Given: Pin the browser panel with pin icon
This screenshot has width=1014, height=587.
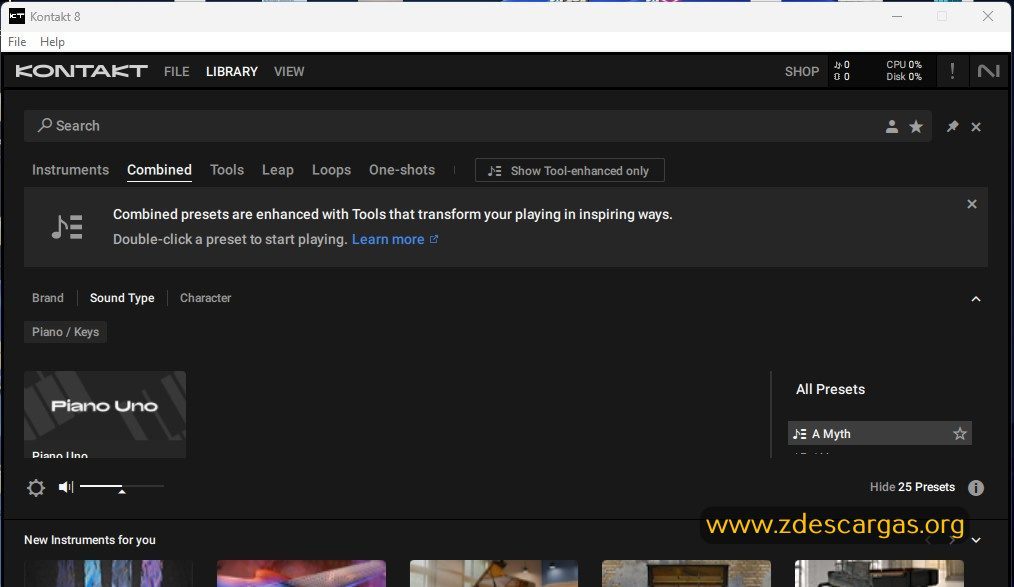Looking at the screenshot, I should [953, 126].
